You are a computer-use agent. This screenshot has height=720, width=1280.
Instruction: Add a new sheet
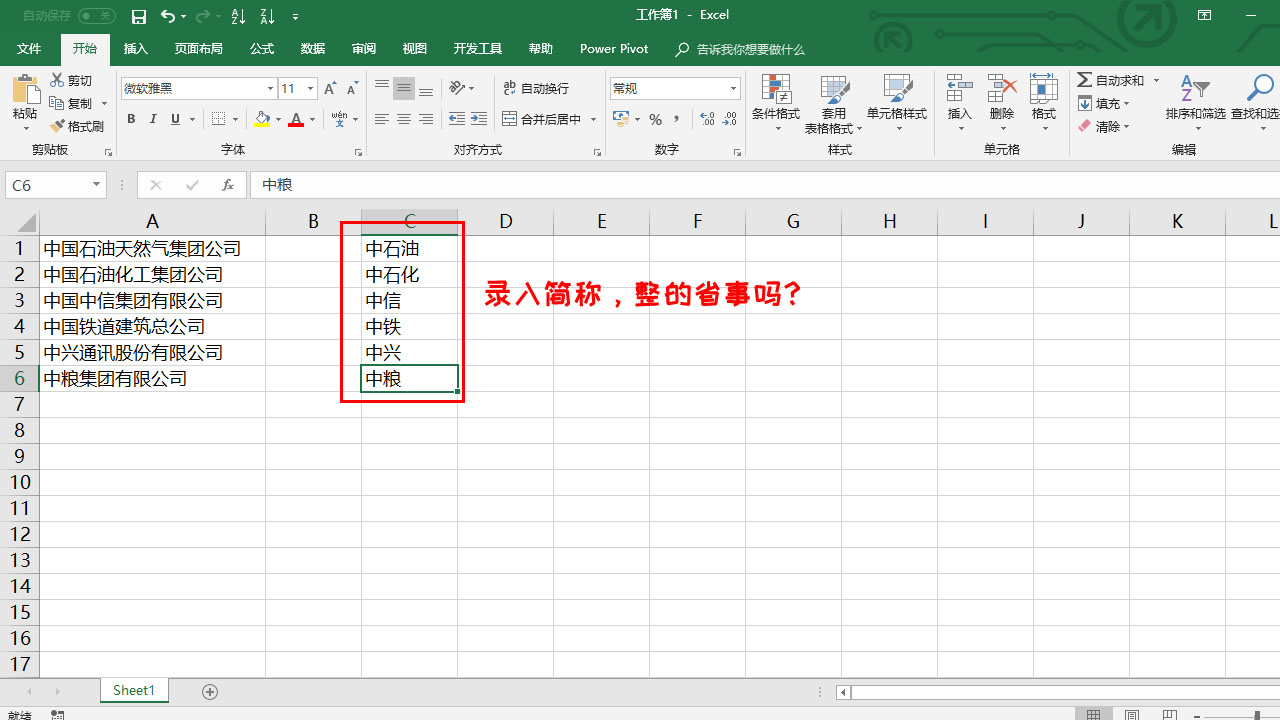(x=210, y=691)
